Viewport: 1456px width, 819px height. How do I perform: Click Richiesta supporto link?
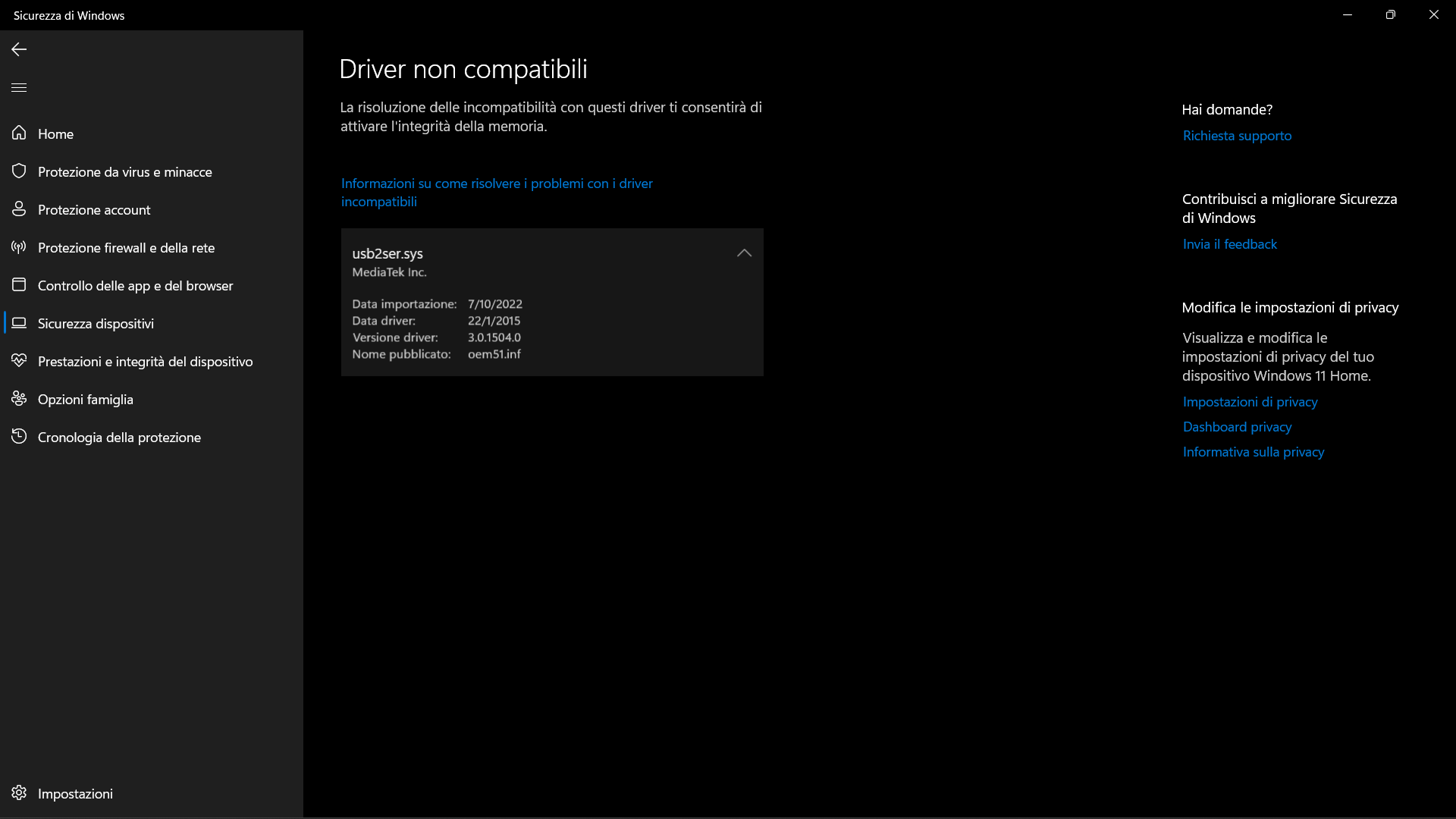[1237, 136]
